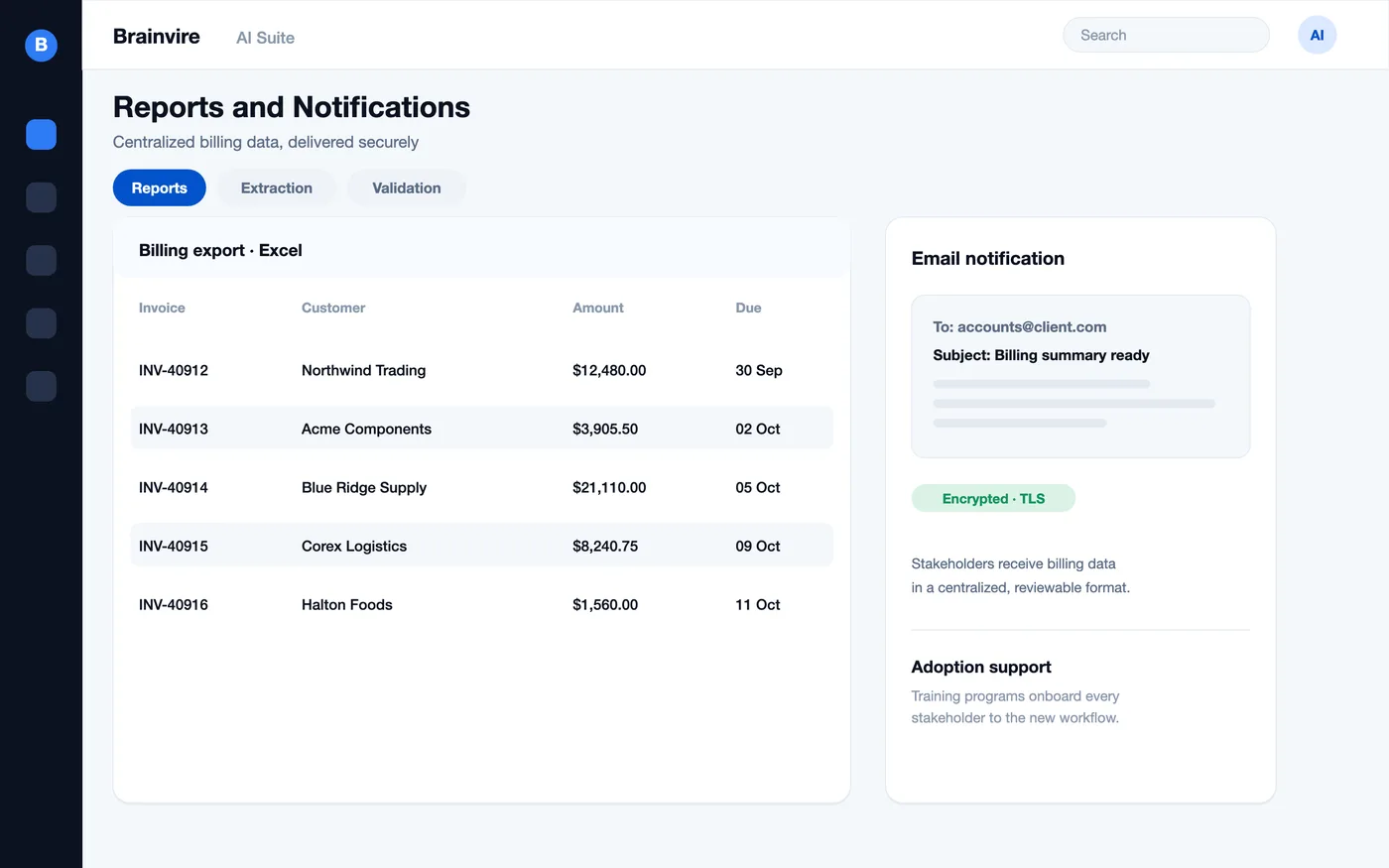Click the Search input field
The width and height of the screenshot is (1389, 868).
coord(1166,35)
